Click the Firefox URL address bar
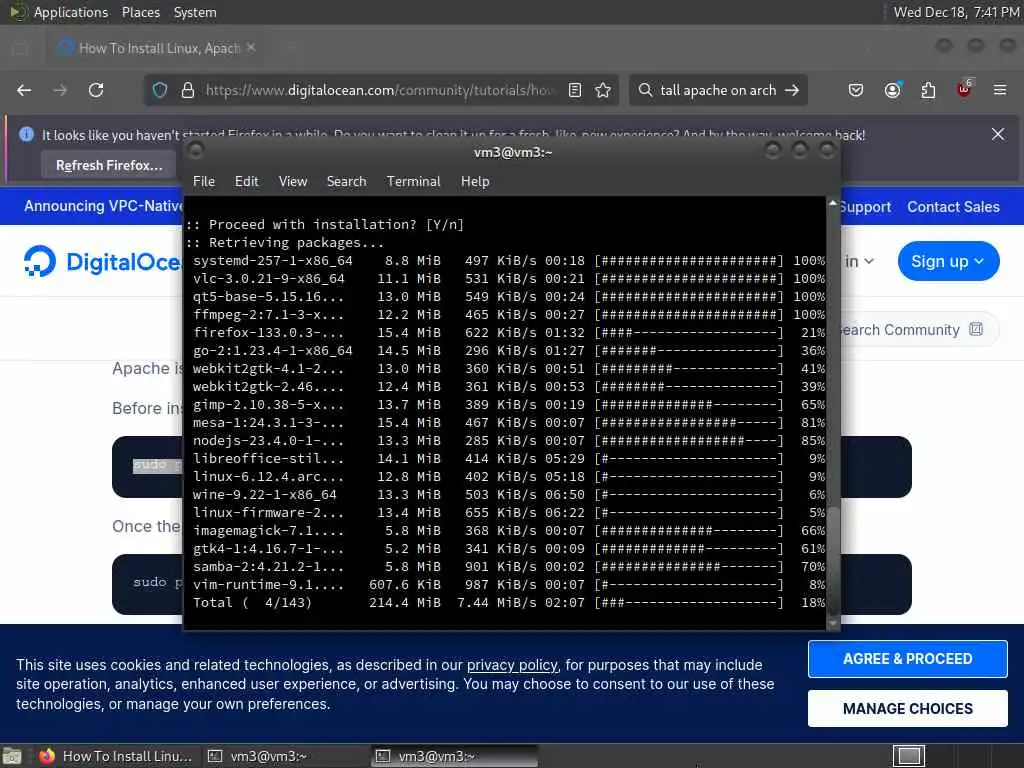 click(x=379, y=90)
